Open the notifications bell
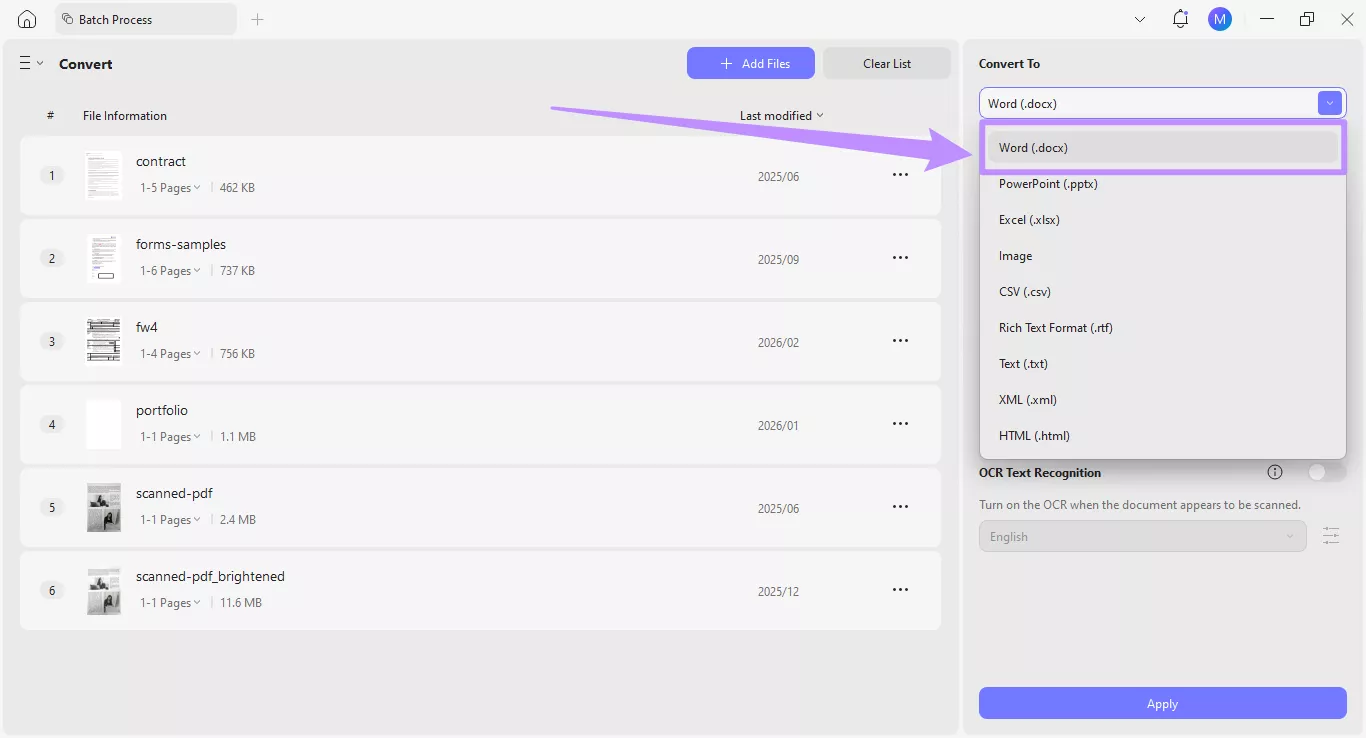 [x=1180, y=18]
